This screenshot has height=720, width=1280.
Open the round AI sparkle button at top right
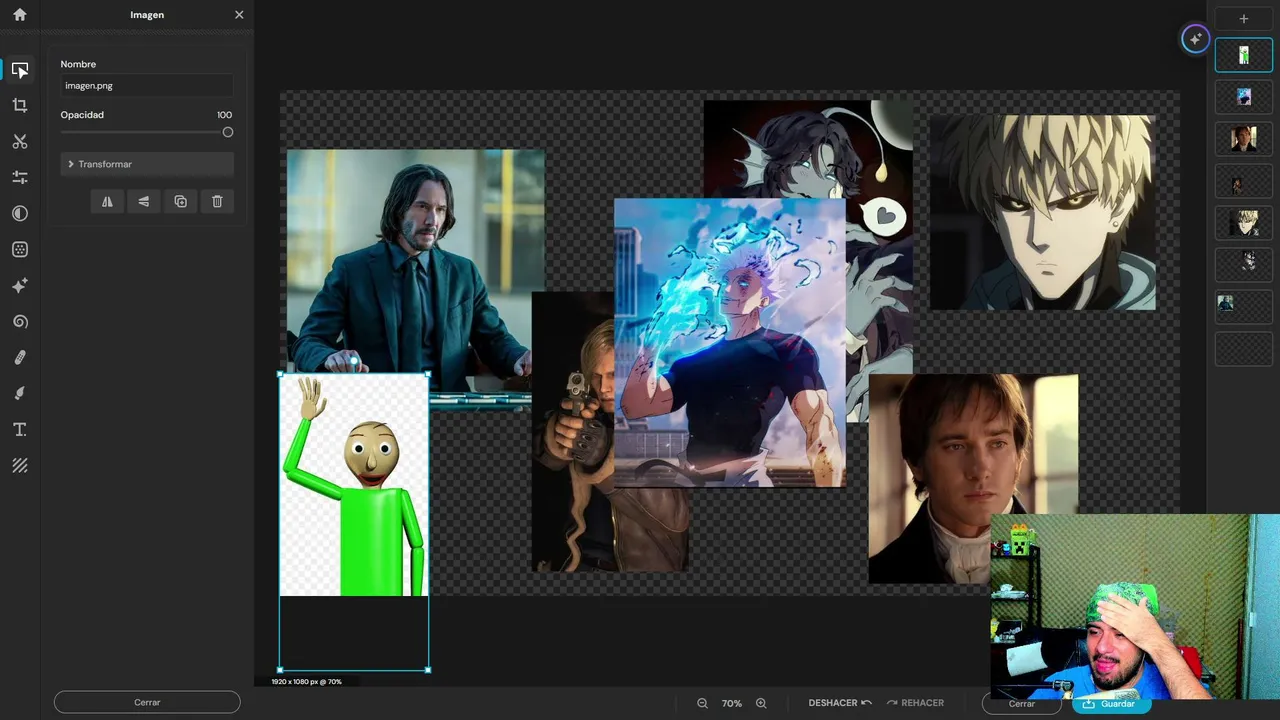tap(1195, 39)
